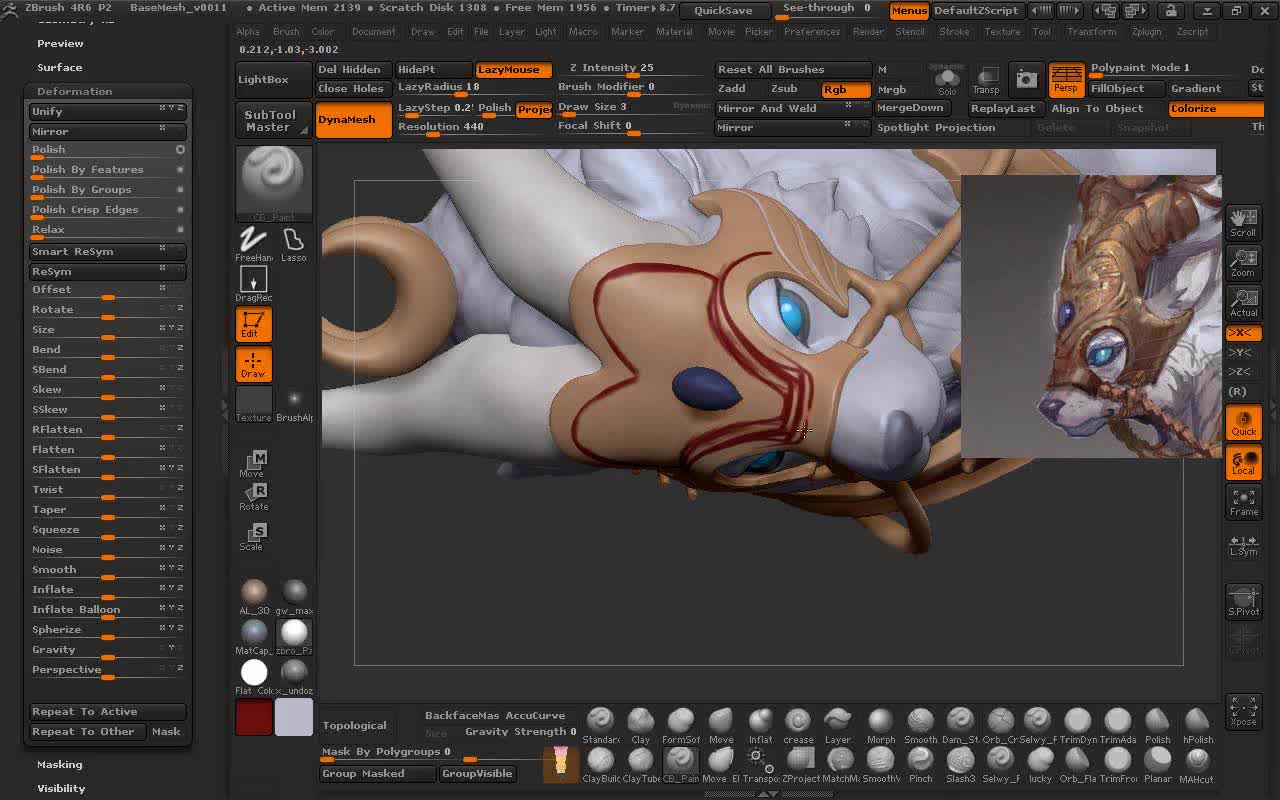This screenshot has height=800, width=1280.
Task: Choose the TrimDynamic brush
Action: 1078,725
